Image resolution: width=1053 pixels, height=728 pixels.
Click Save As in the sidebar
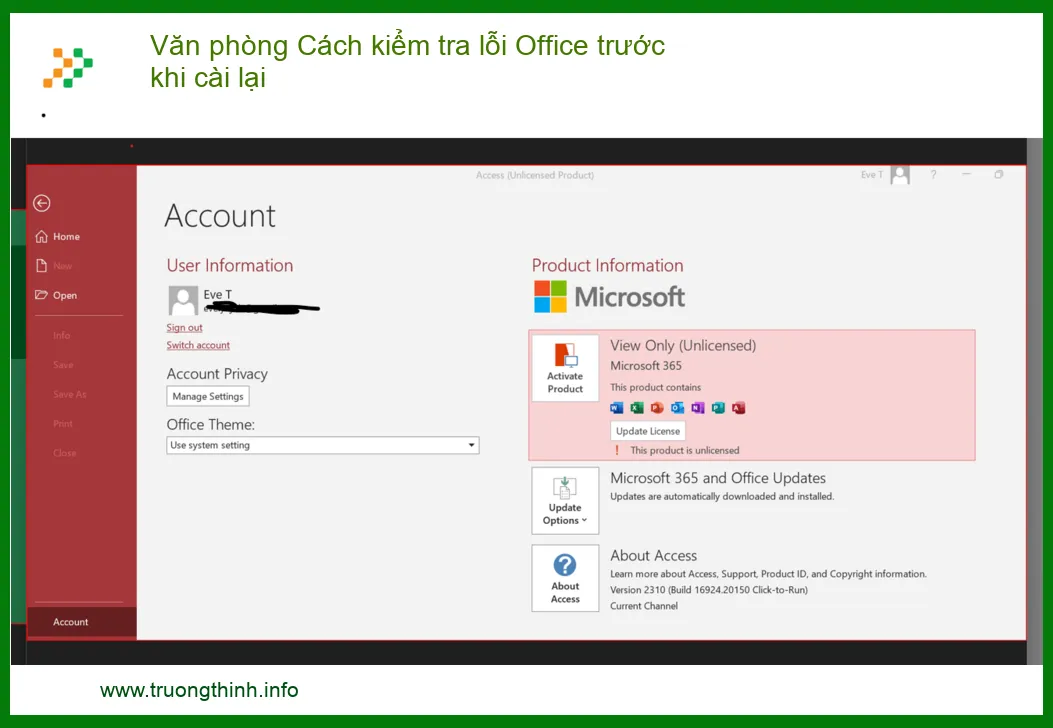point(70,394)
